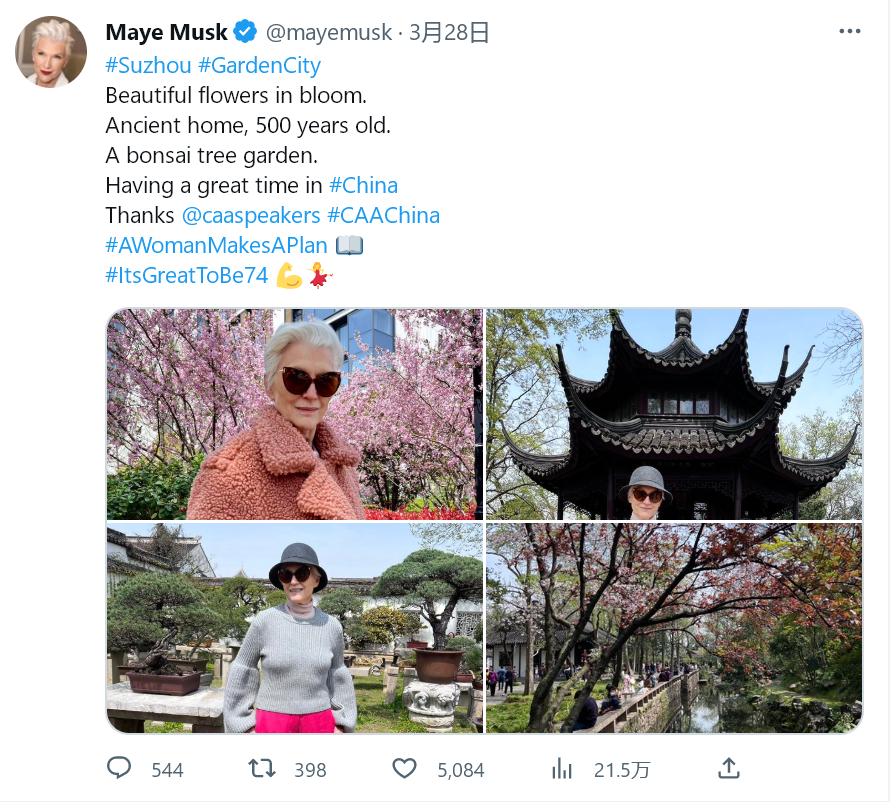The height and width of the screenshot is (802, 890).
Task: Open the bonsai garden photo
Action: point(295,628)
